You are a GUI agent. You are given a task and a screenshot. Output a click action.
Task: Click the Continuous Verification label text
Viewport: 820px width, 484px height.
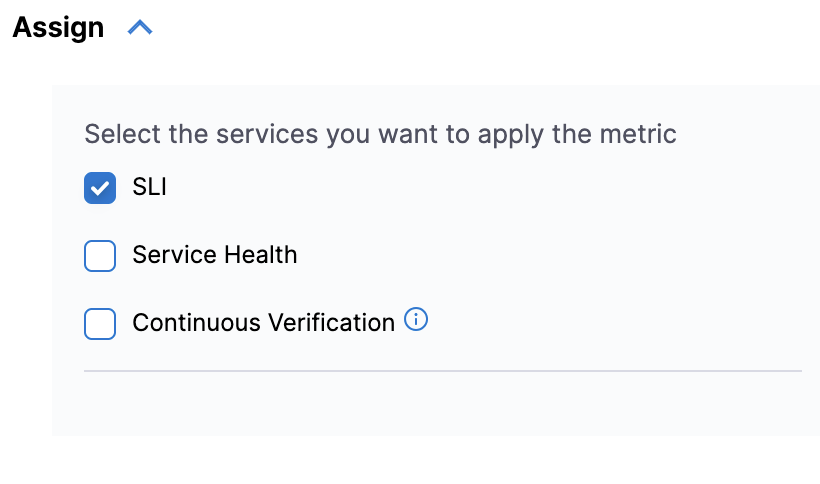tap(263, 323)
